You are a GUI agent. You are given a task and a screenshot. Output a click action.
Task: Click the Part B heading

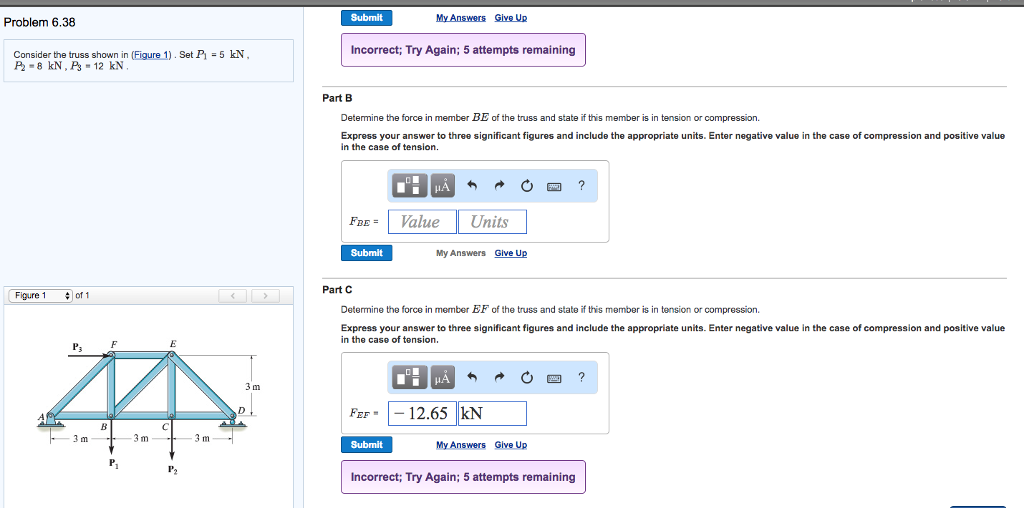pos(337,98)
